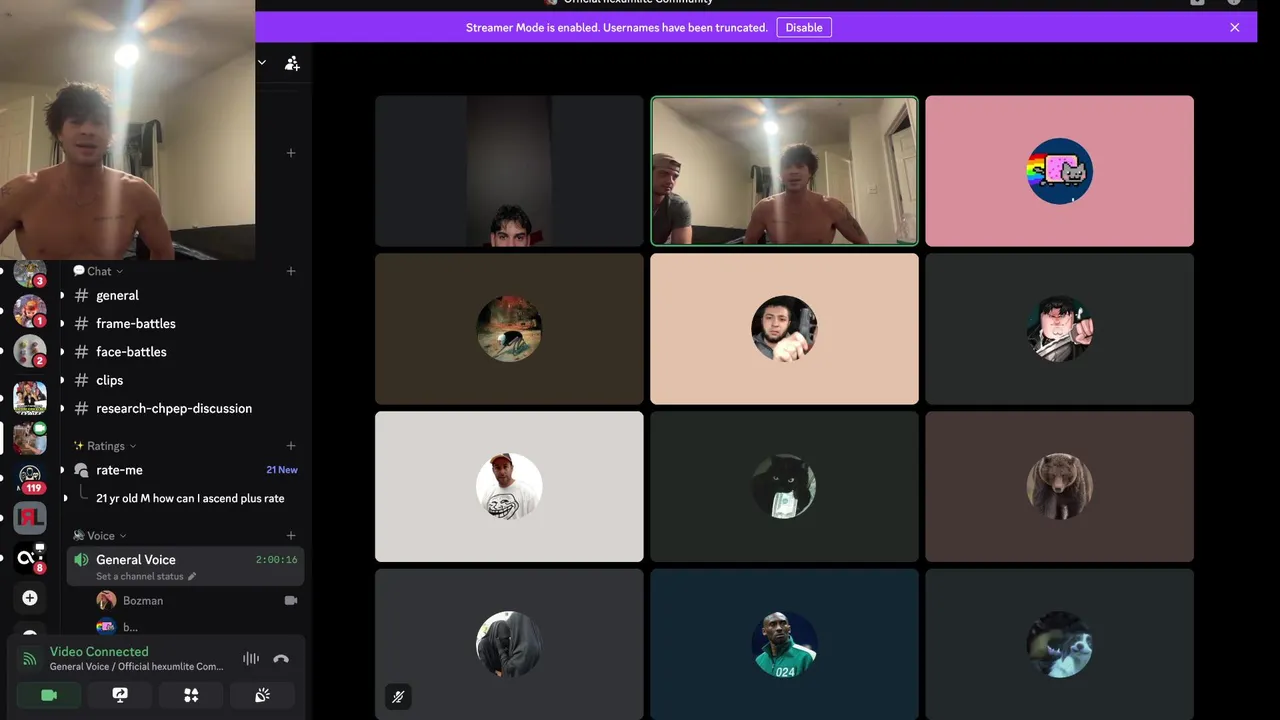1280x720 pixels.
Task: Open server with 1 notification badge
Action: click(x=29, y=311)
